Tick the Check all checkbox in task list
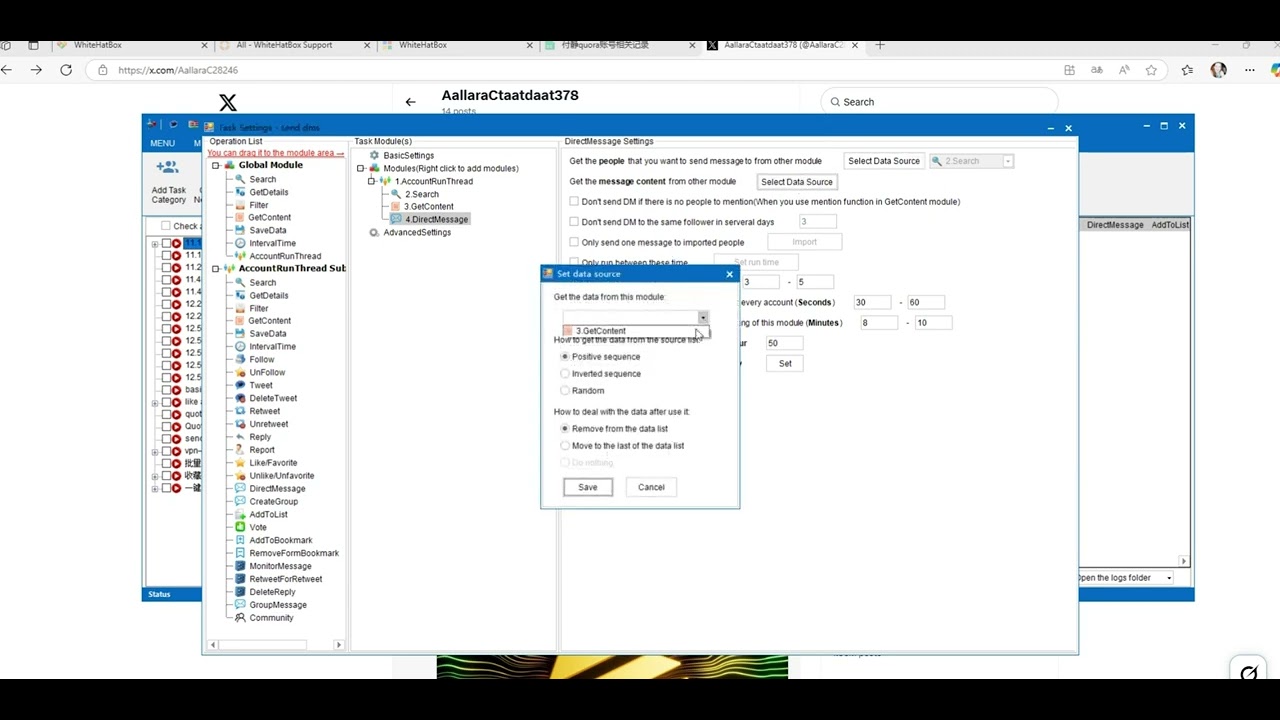The image size is (1280, 720). [x=166, y=226]
